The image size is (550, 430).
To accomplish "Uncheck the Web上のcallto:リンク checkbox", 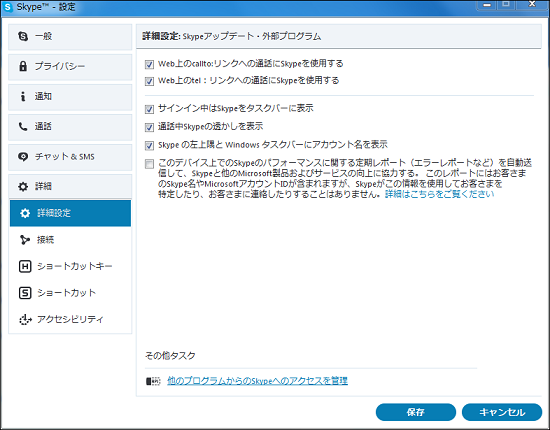I will [x=149, y=64].
